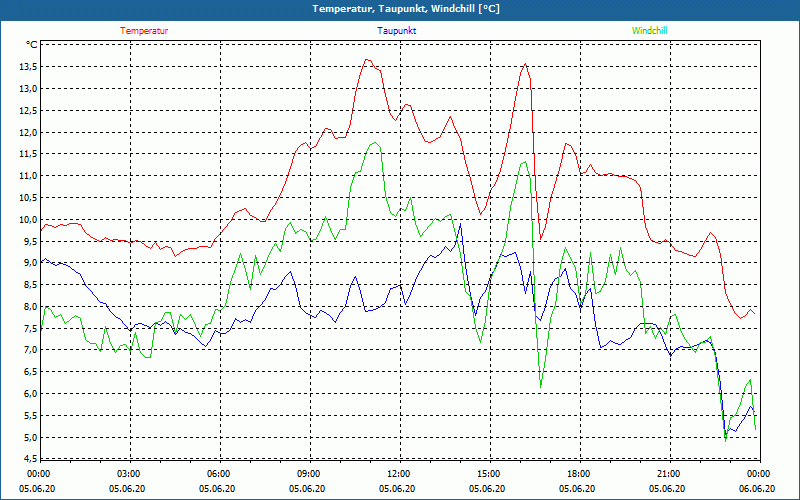The width and height of the screenshot is (800, 500).
Task: Click the 6,0 y-axis value
Action: 30,394
